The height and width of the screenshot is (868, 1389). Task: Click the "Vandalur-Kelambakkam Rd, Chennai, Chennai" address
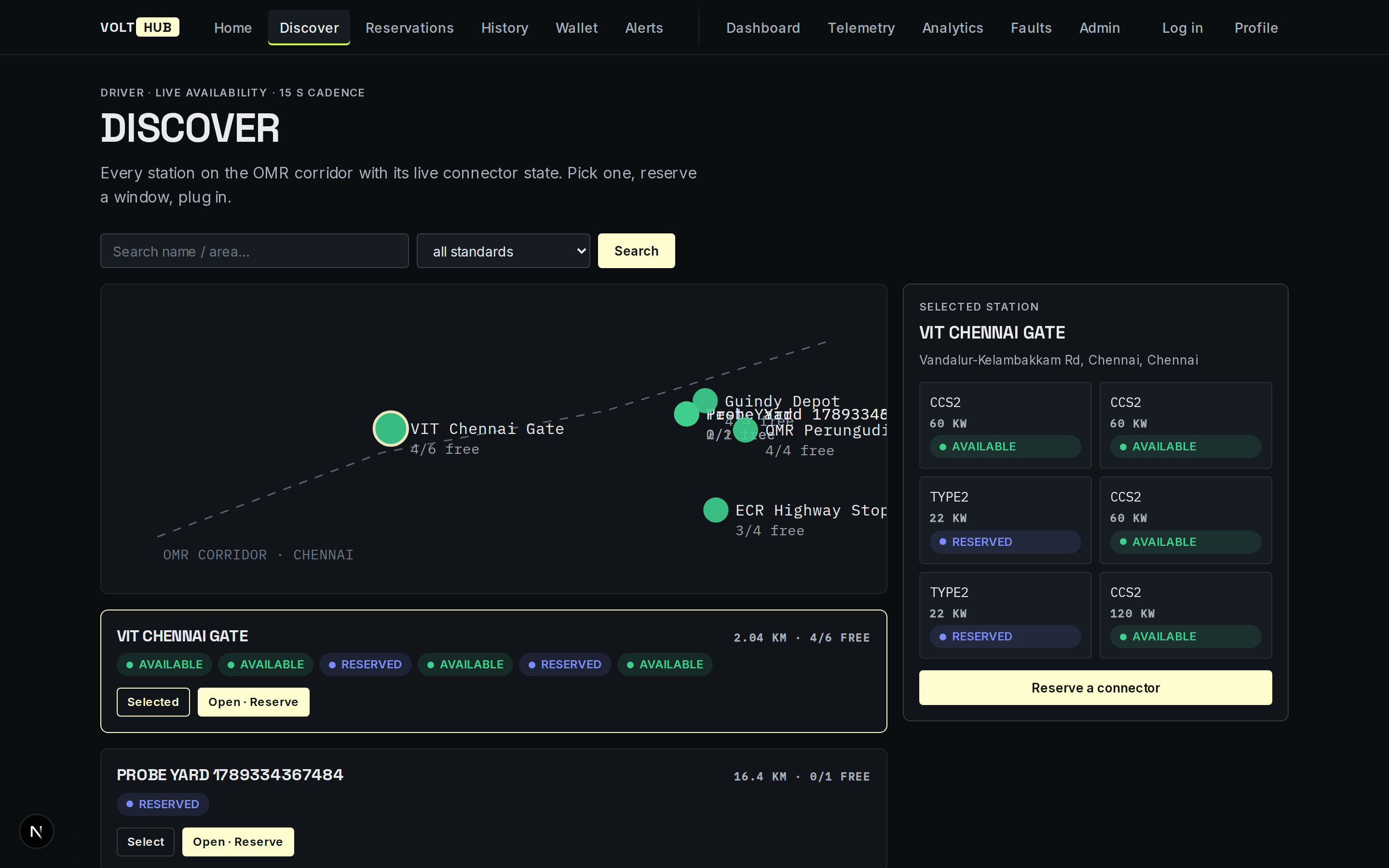[x=1059, y=360]
